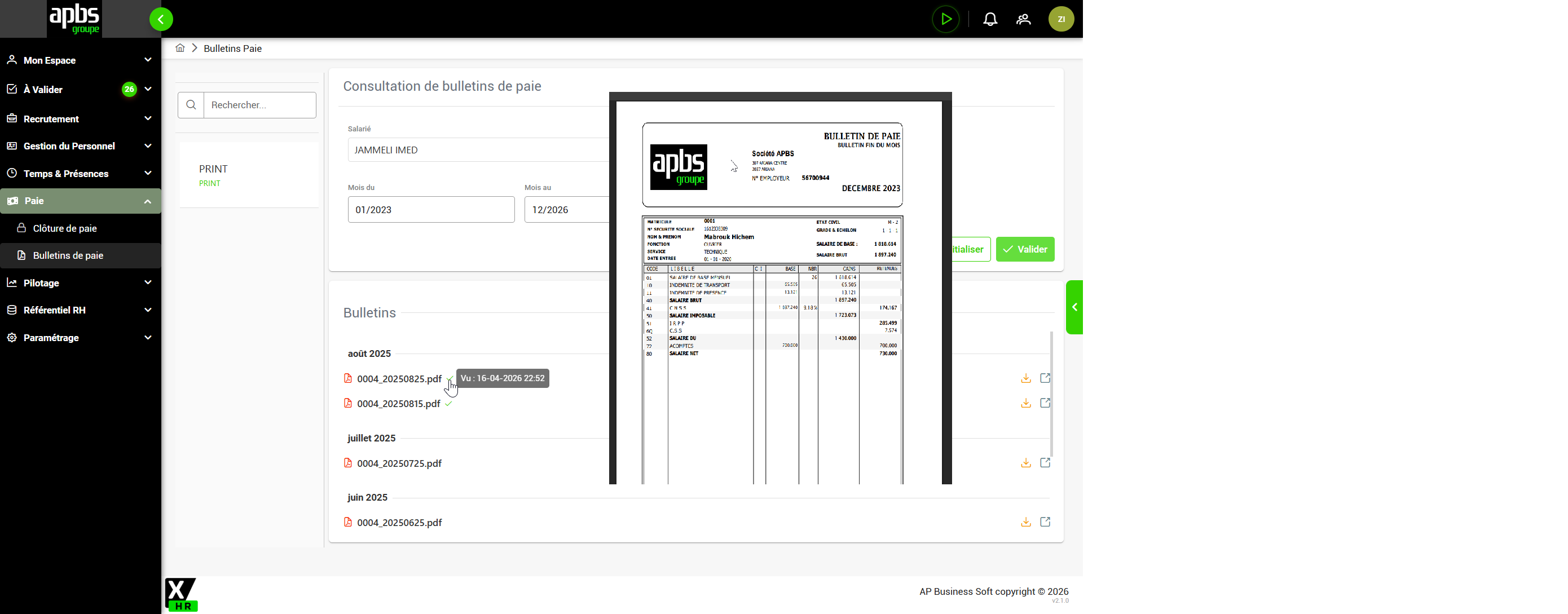Click PDF icon of 0004_20250825.pdf
The width and height of the screenshot is (1568, 614).
point(347,378)
